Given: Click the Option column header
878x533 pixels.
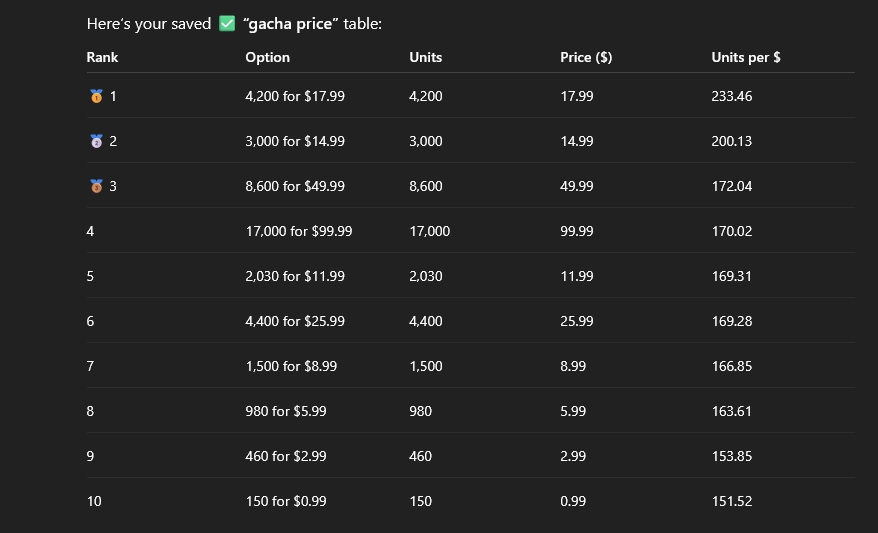Looking at the screenshot, I should point(267,57).
